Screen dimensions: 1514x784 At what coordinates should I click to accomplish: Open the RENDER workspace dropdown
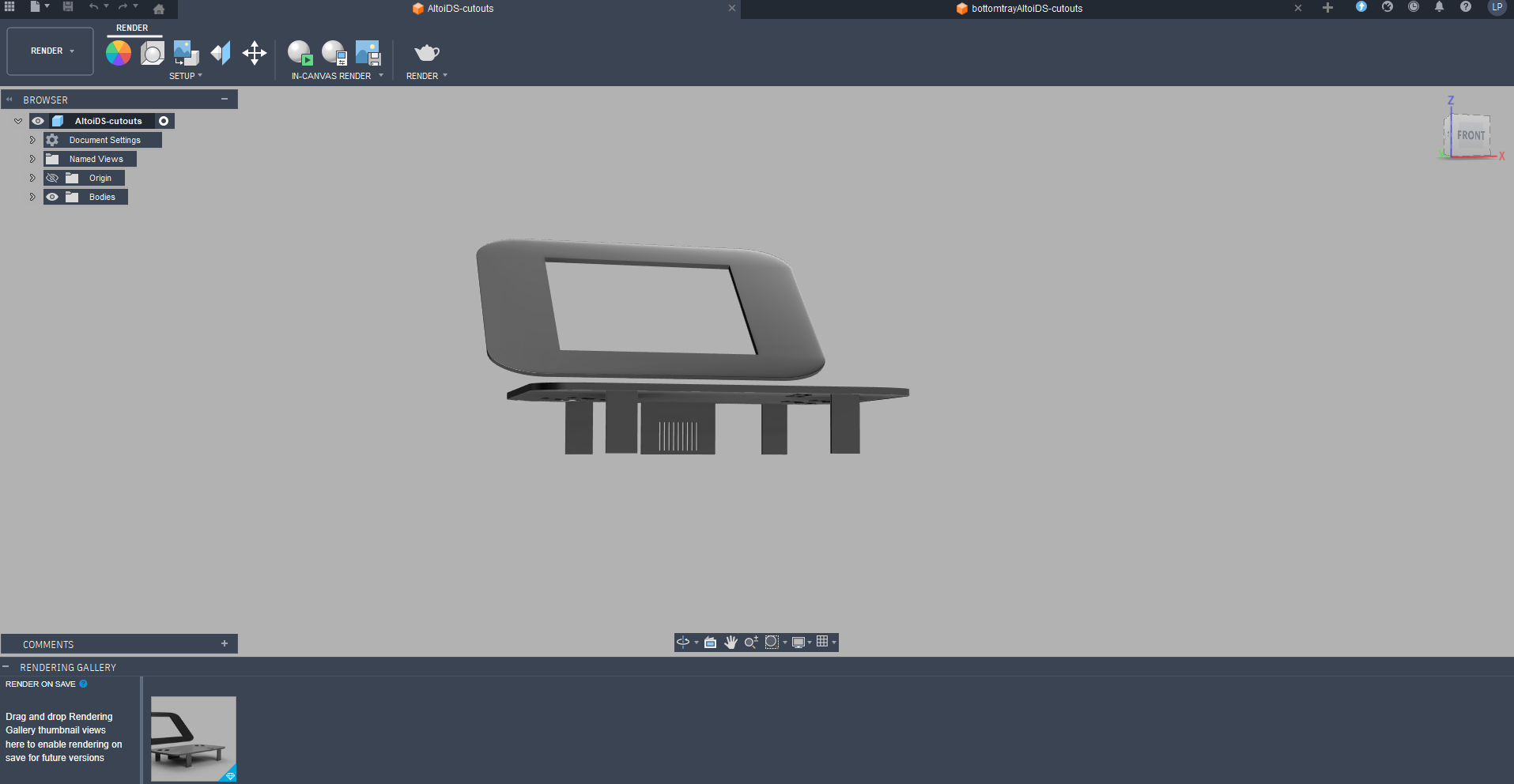pos(51,51)
